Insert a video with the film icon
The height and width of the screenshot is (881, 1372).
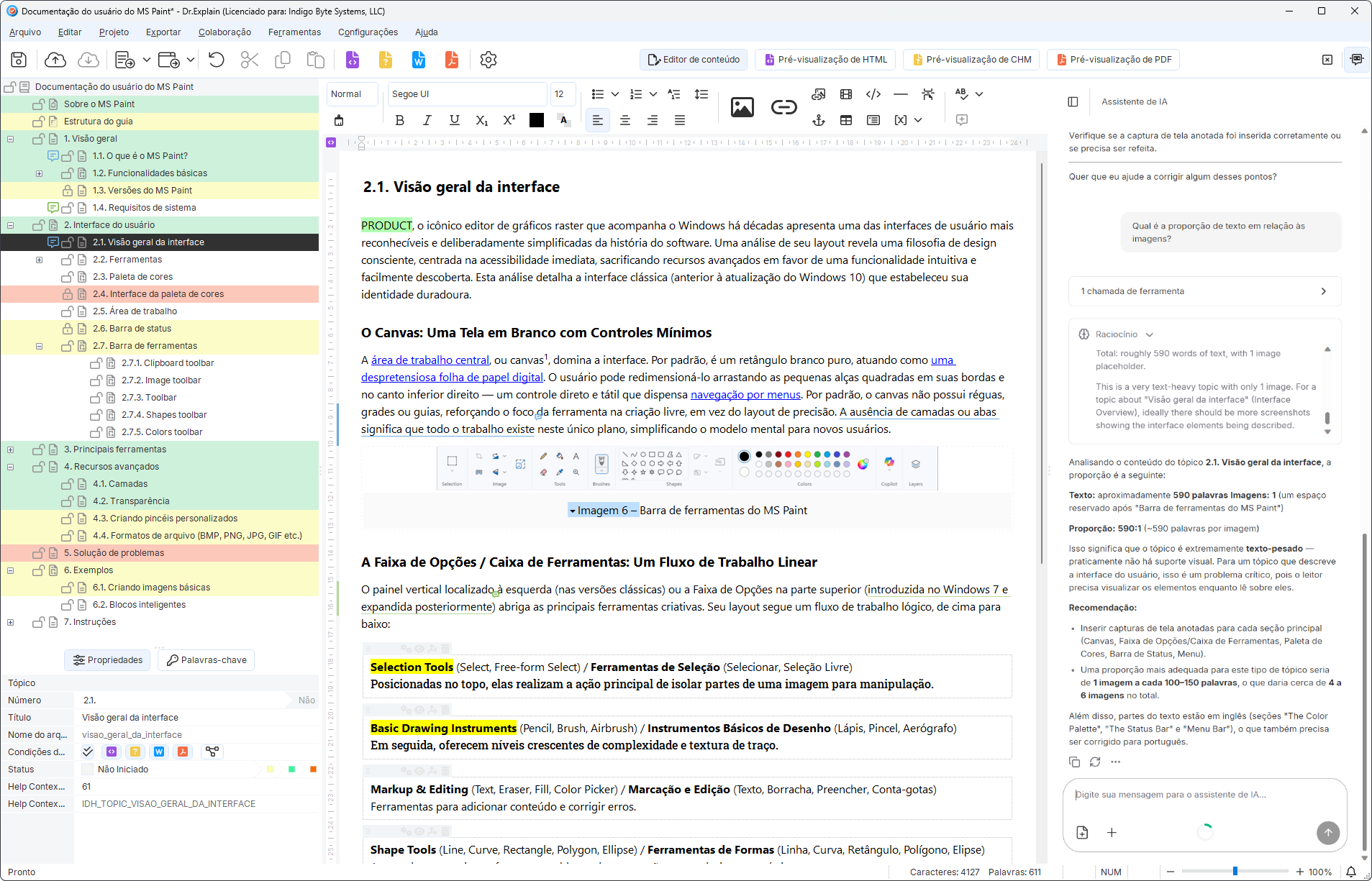click(846, 94)
